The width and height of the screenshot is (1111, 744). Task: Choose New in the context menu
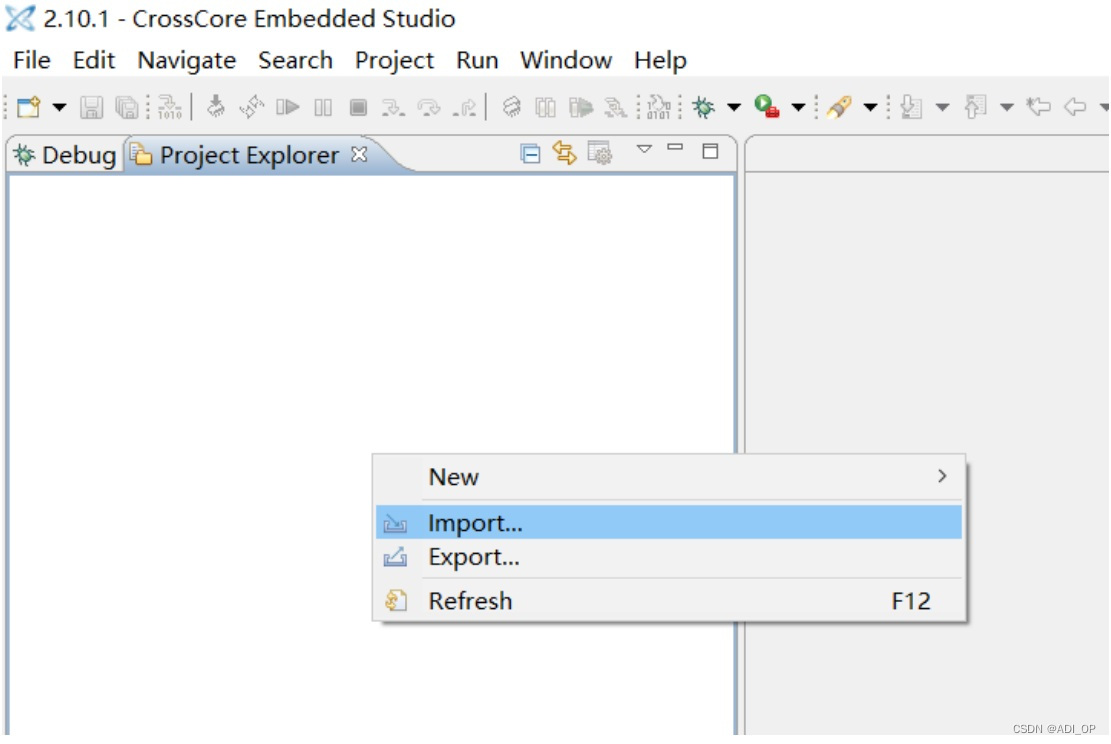point(669,477)
